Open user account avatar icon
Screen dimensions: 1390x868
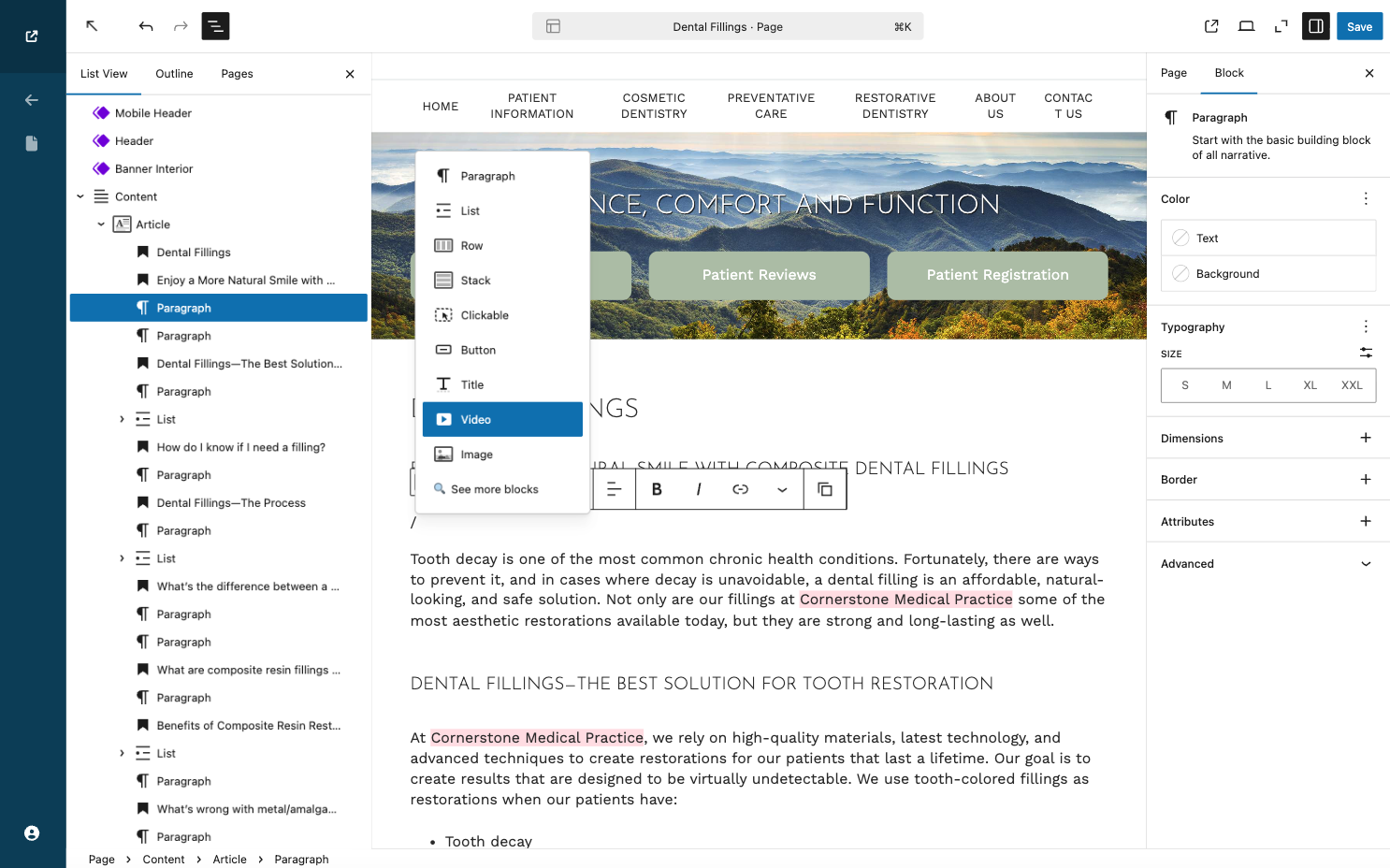pyautogui.click(x=32, y=833)
